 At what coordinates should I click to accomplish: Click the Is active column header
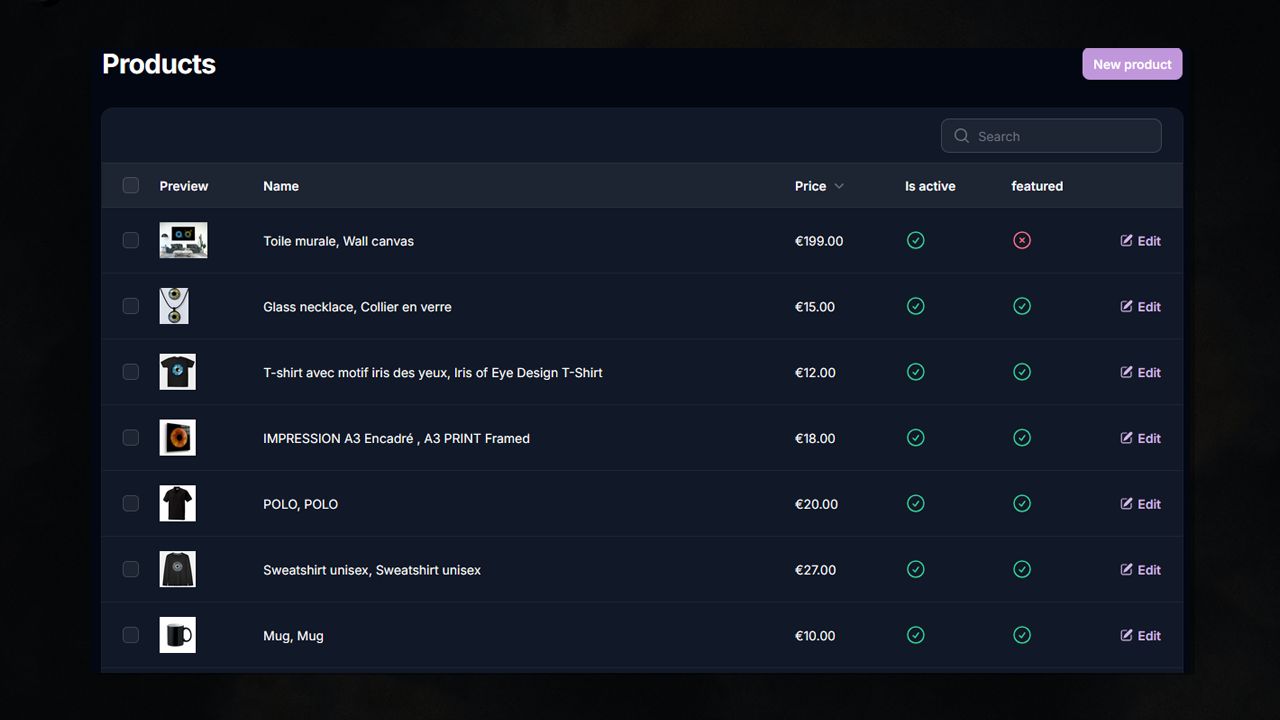coord(930,186)
